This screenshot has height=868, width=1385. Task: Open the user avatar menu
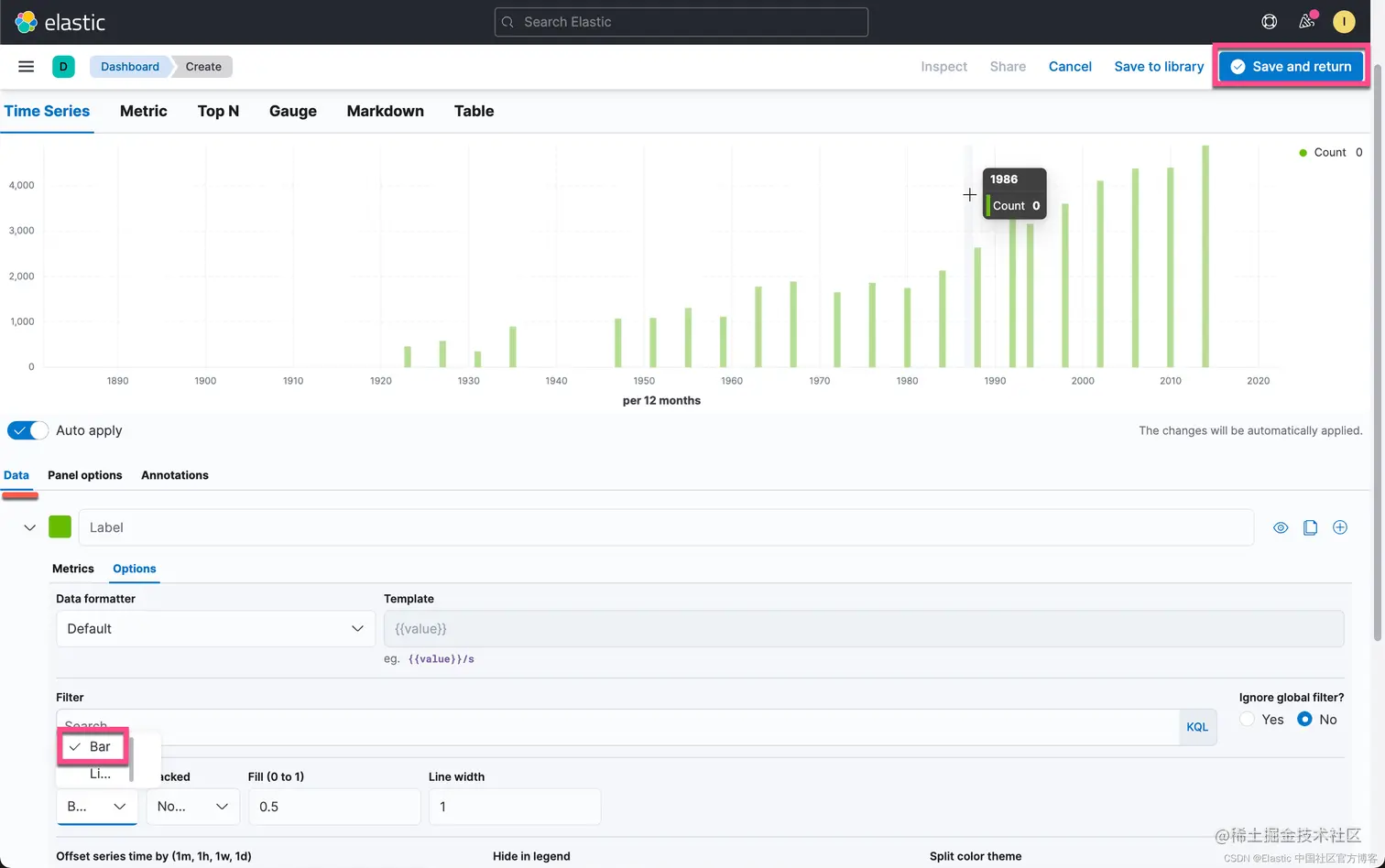[x=1344, y=22]
